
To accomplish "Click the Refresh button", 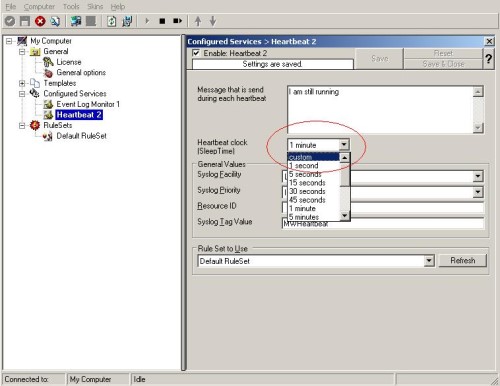I will pyautogui.click(x=463, y=260).
